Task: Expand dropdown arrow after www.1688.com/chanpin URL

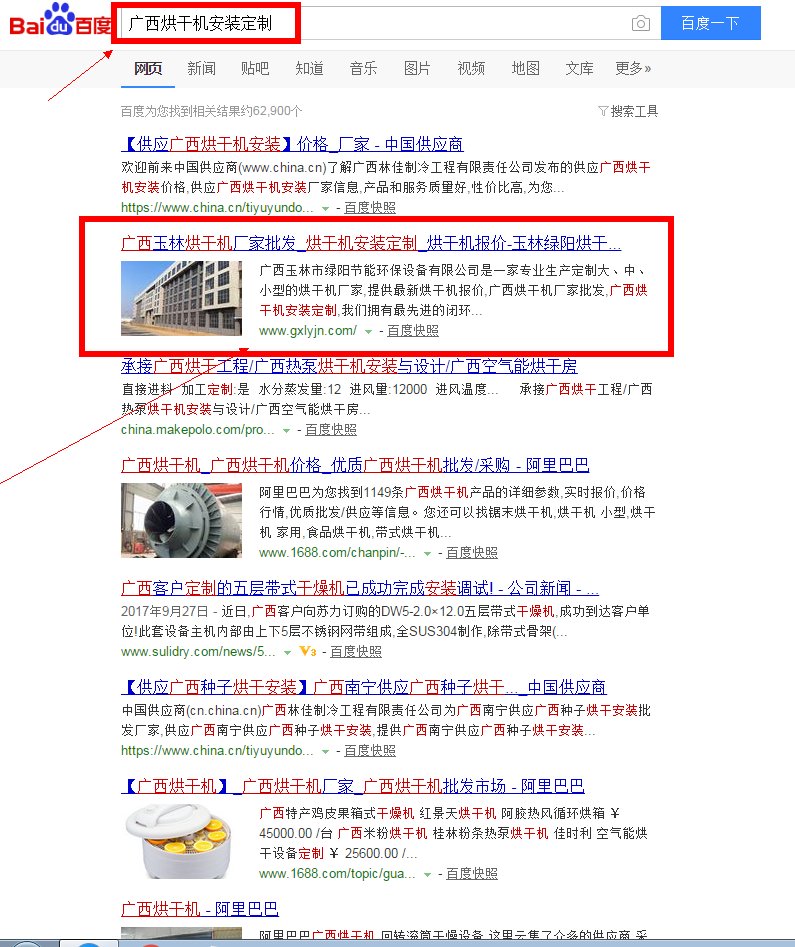Action: tap(427, 554)
